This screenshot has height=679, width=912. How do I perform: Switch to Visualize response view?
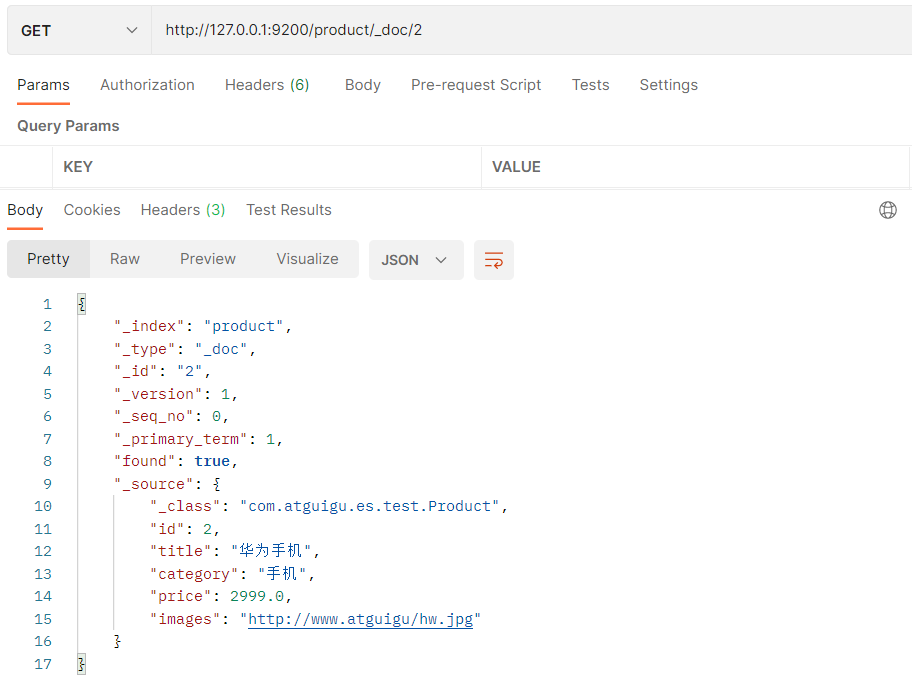pyautogui.click(x=307, y=259)
